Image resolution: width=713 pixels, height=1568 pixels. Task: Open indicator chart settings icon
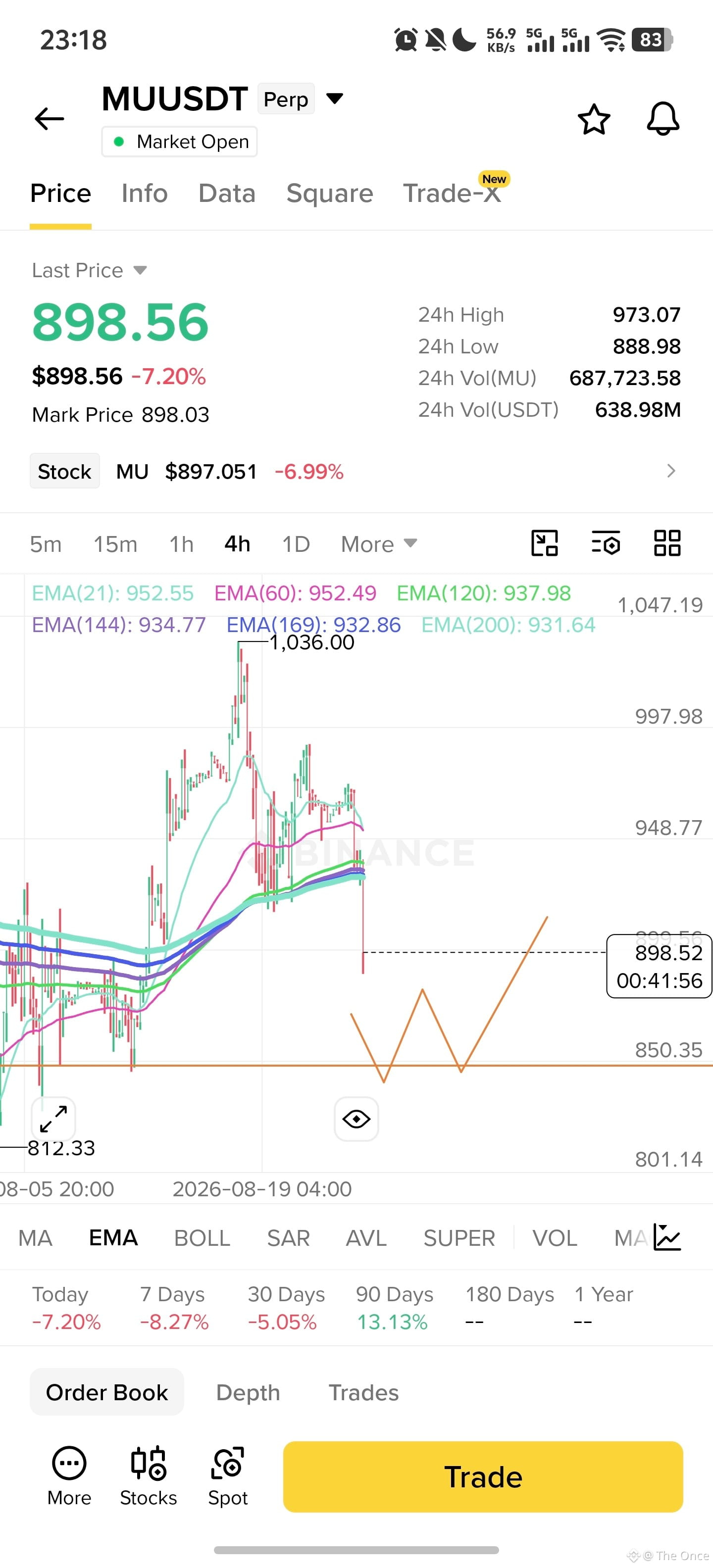point(667,1237)
